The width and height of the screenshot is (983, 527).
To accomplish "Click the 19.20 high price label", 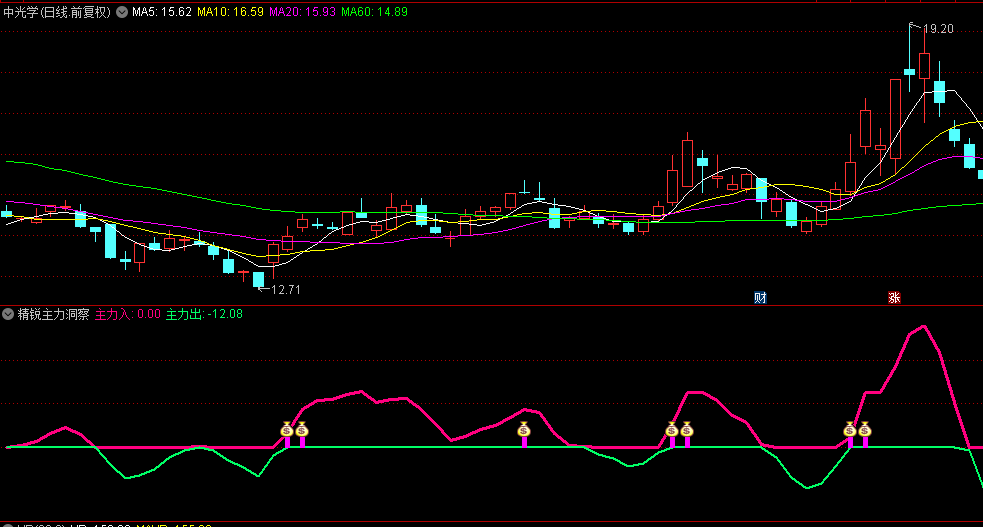I will (x=938, y=29).
